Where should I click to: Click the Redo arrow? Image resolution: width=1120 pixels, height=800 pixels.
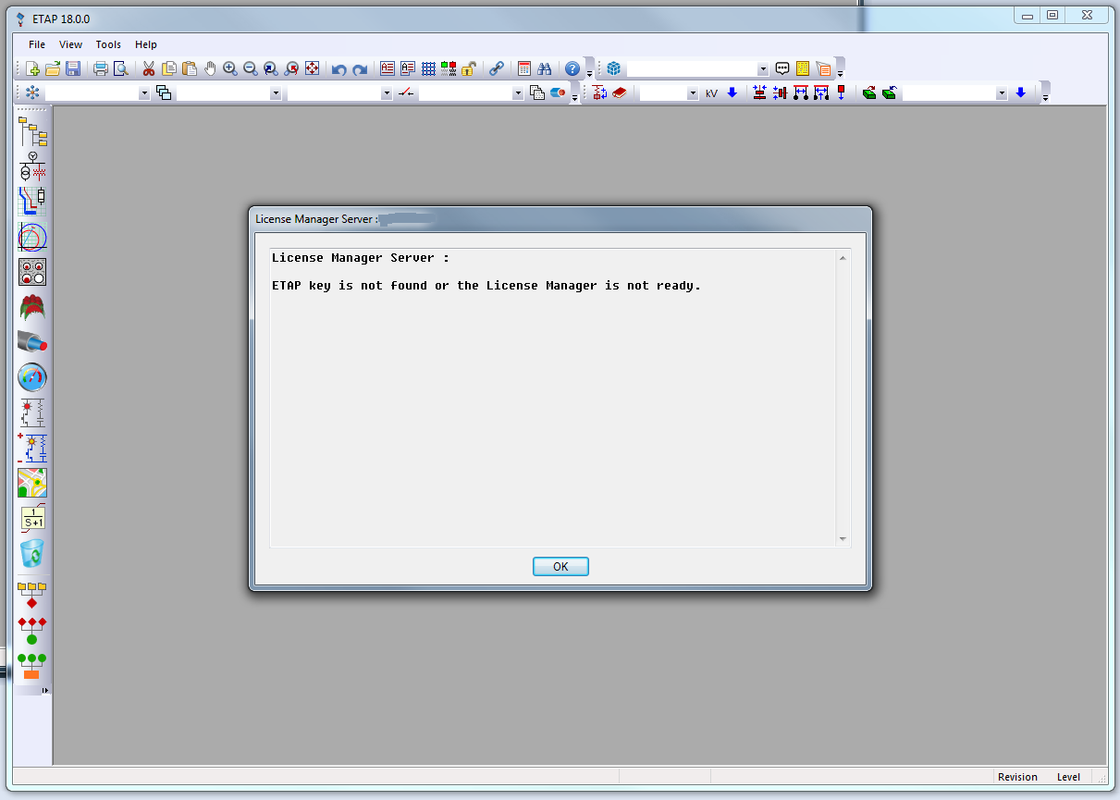click(360, 69)
